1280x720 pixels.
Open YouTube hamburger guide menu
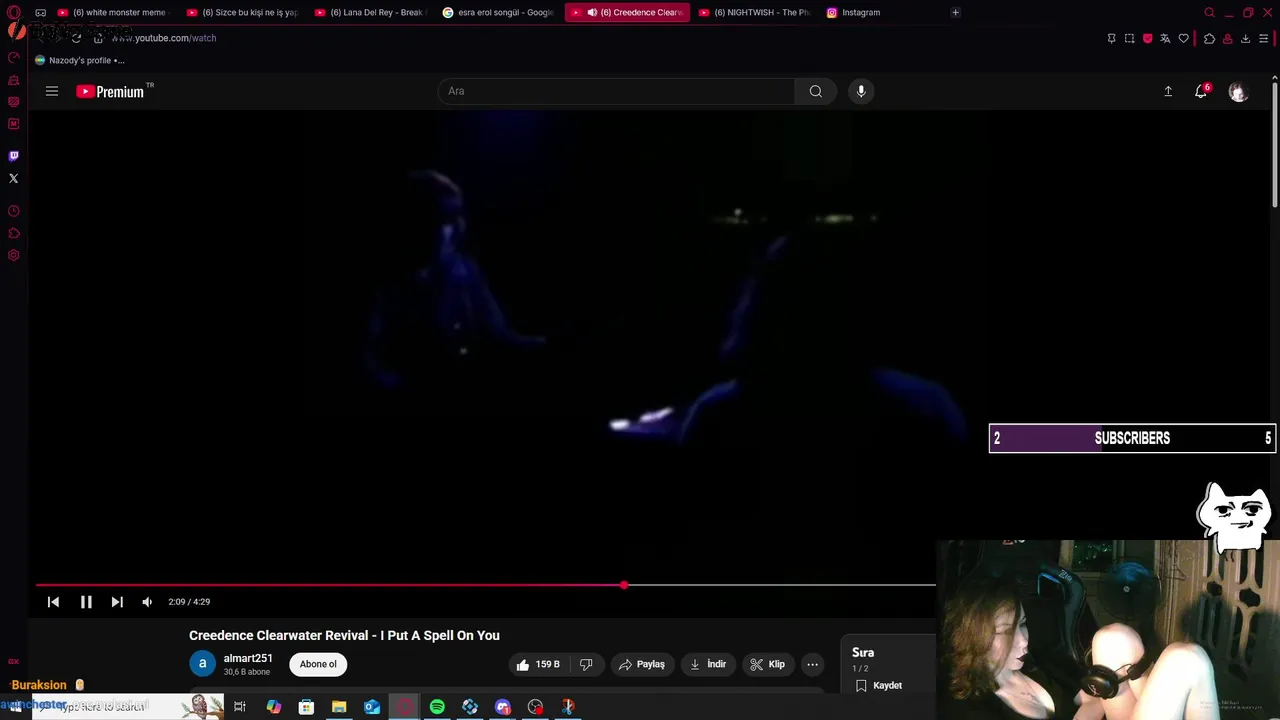coord(52,91)
